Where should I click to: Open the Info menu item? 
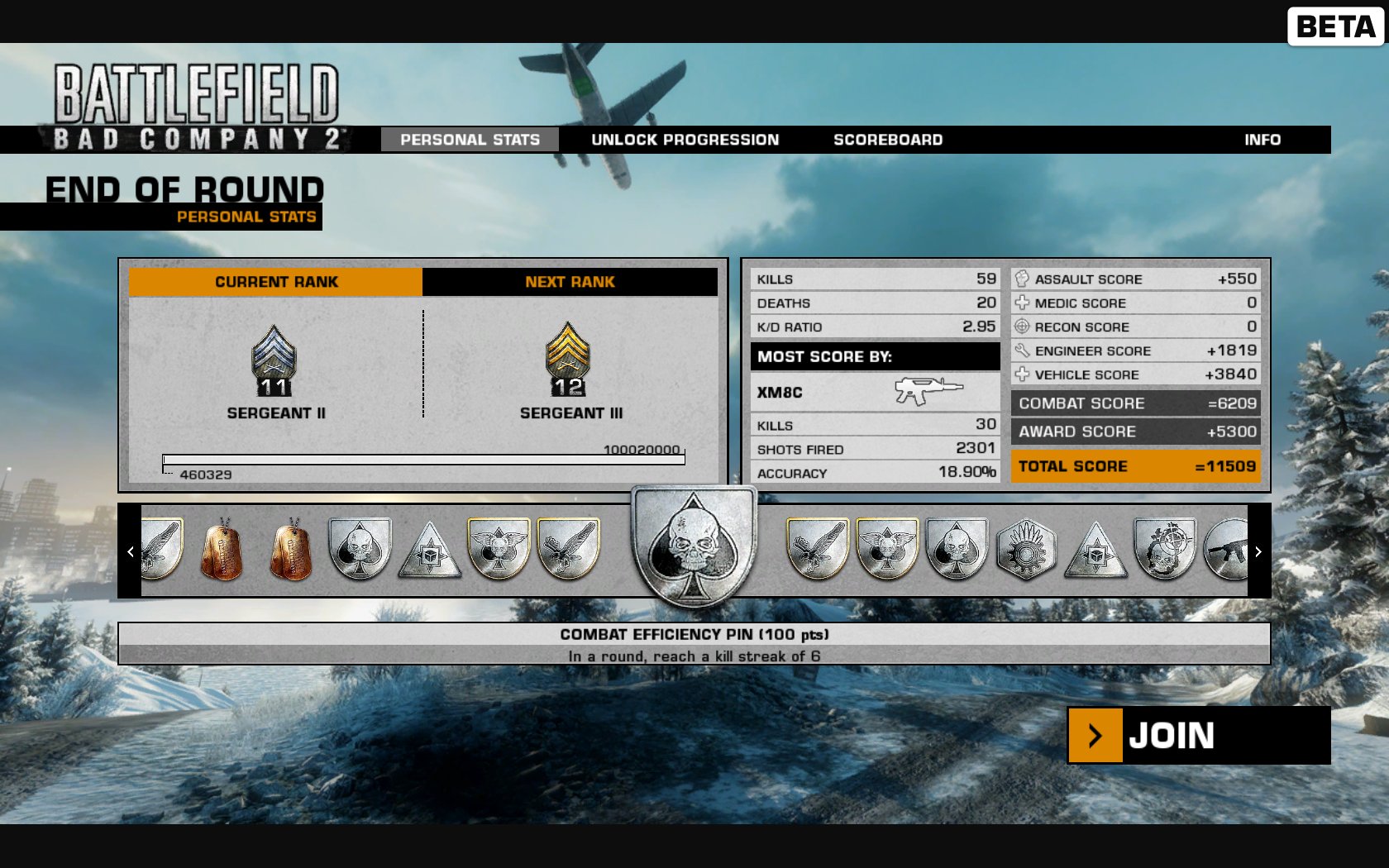(1263, 140)
